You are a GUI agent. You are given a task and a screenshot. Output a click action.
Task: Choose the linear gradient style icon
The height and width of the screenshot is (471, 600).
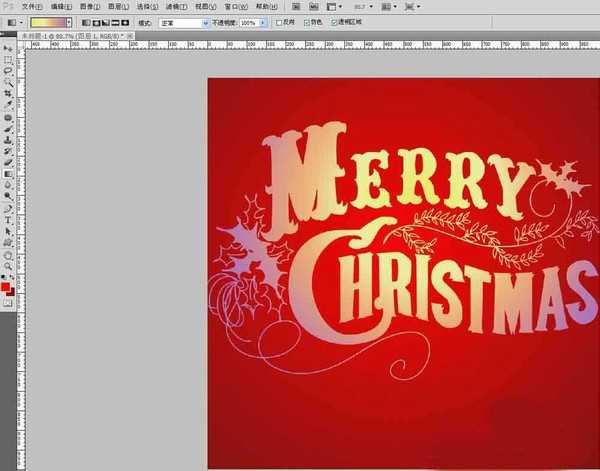click(84, 21)
